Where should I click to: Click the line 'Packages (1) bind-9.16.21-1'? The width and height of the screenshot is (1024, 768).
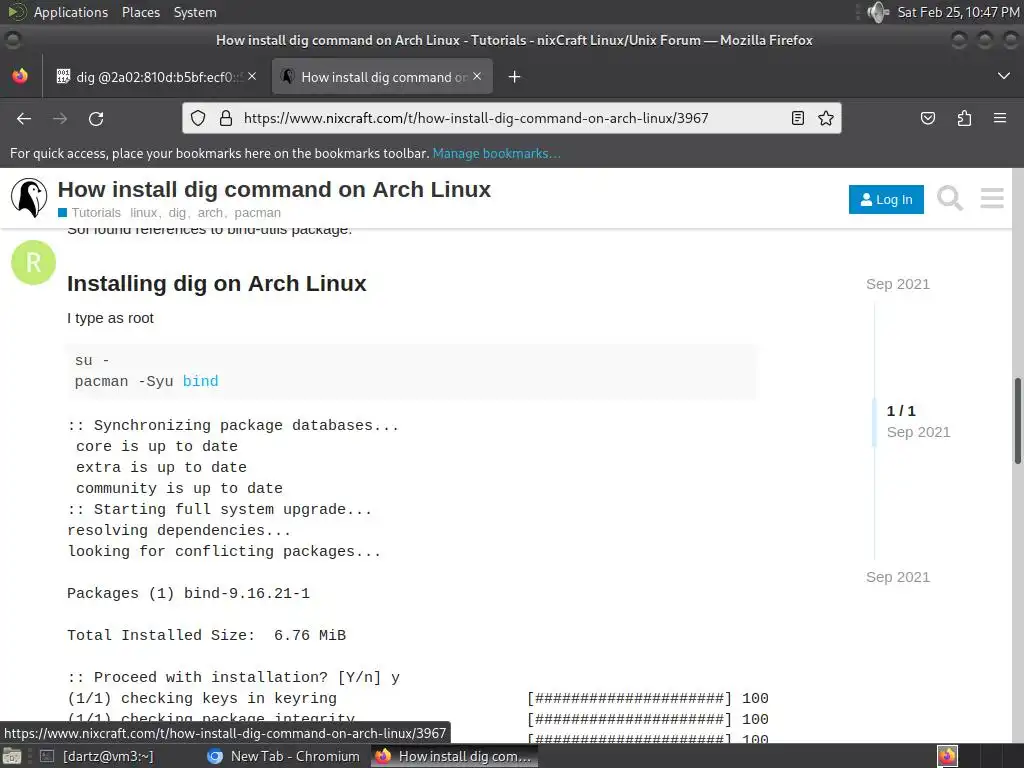pos(188,593)
